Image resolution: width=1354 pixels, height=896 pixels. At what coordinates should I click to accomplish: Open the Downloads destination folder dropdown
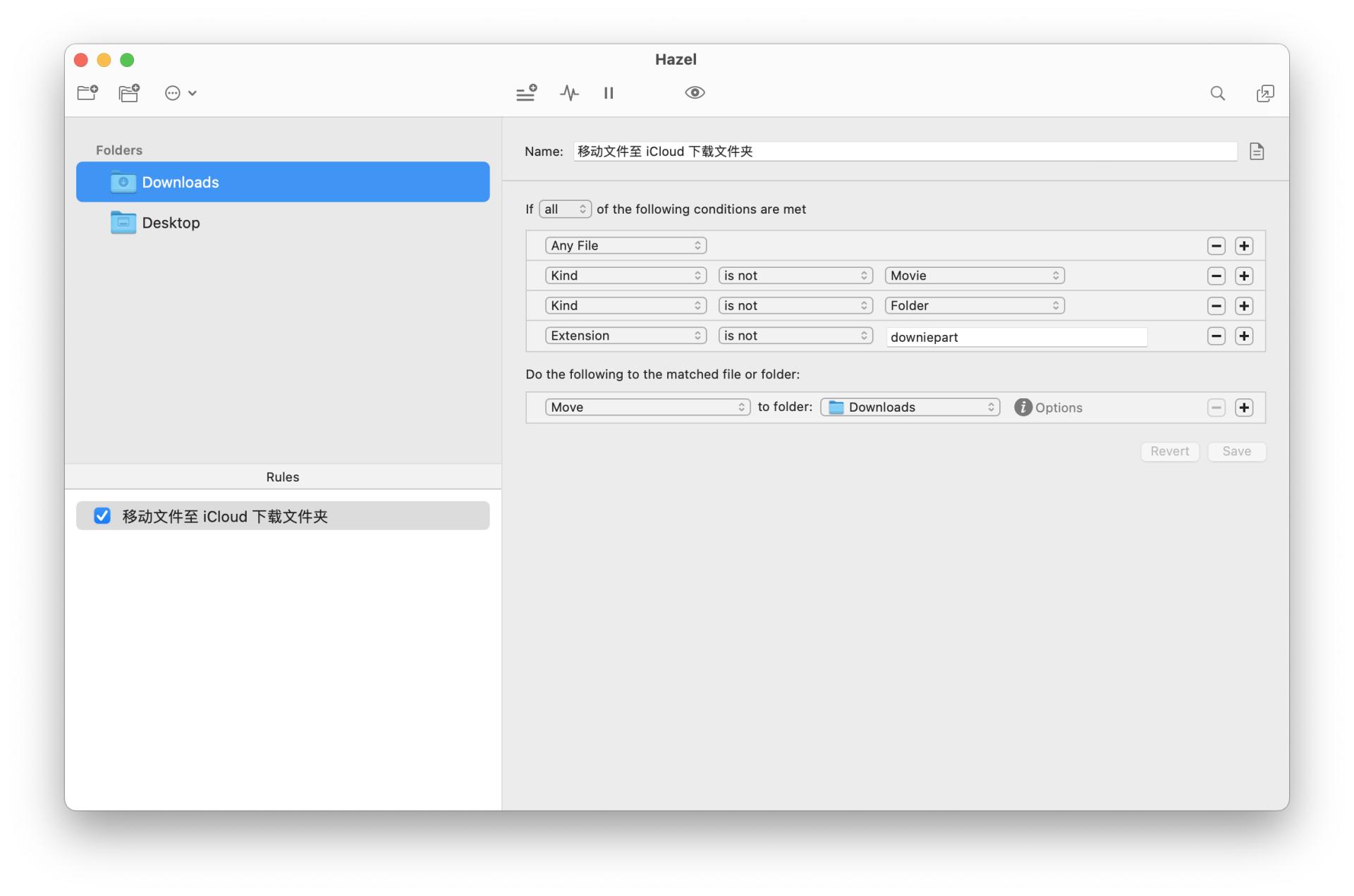(910, 407)
